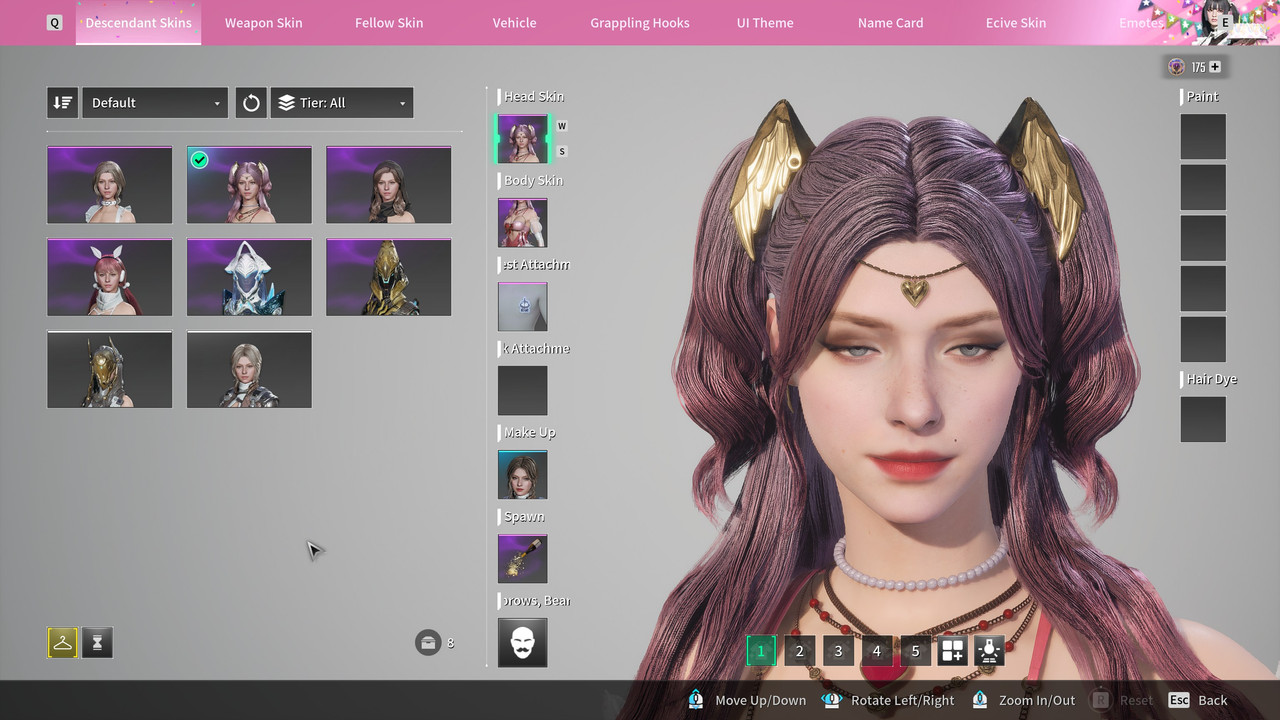Open the Descendant Skins tab
The image size is (1280, 720).
(x=138, y=22)
